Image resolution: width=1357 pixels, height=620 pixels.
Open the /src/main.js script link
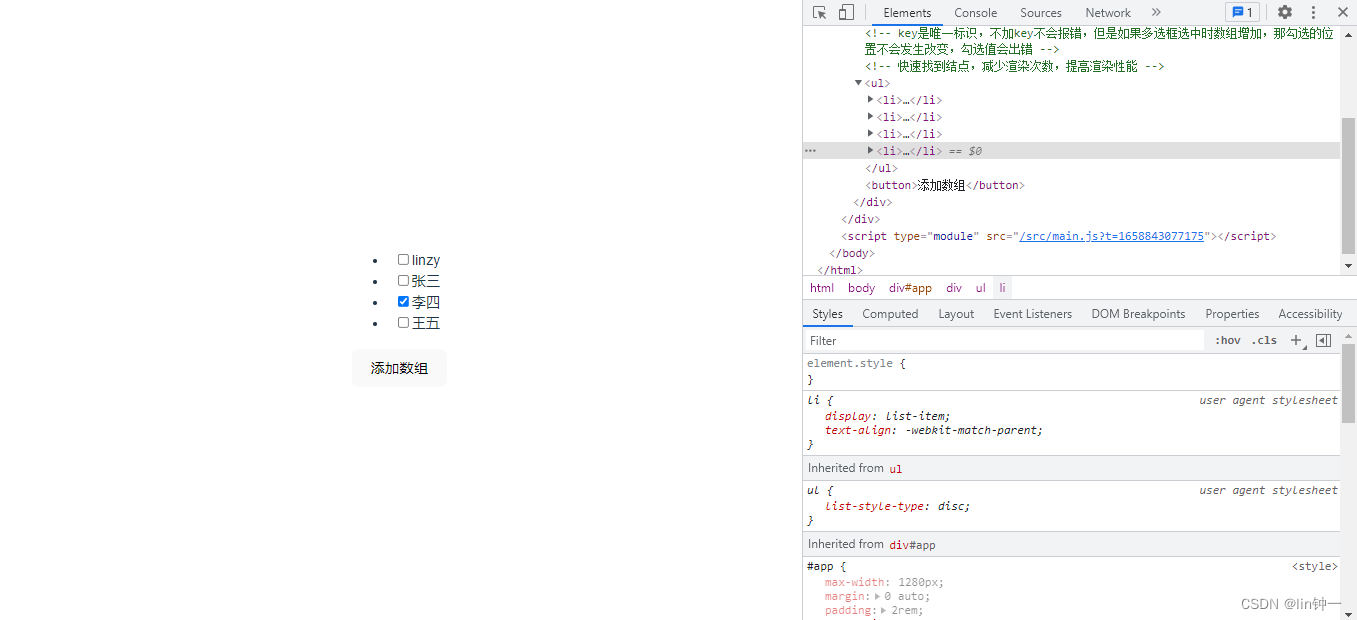click(1111, 236)
